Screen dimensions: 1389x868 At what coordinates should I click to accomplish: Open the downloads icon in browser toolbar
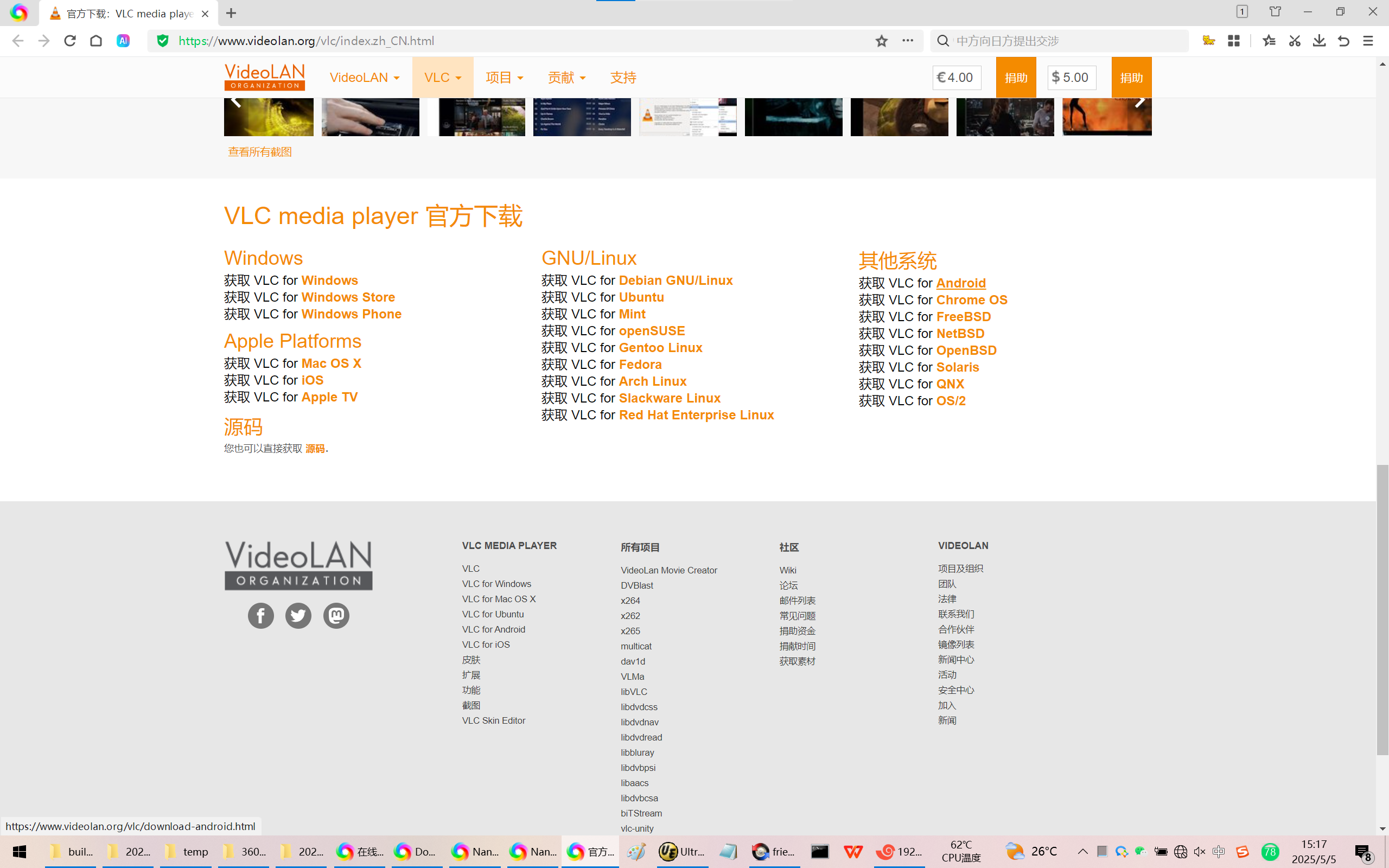[x=1319, y=41]
